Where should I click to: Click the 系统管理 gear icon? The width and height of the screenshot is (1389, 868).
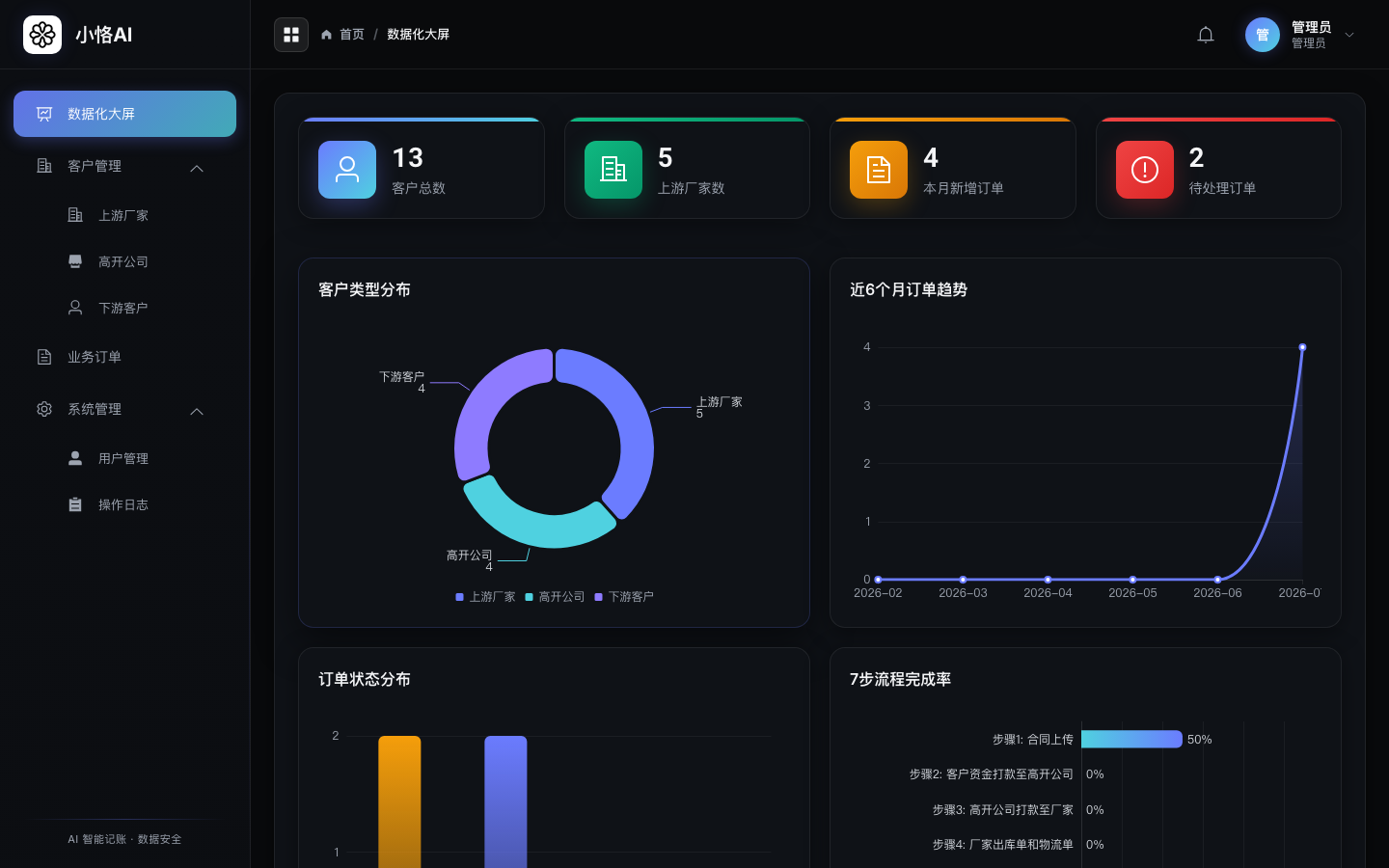point(44,409)
